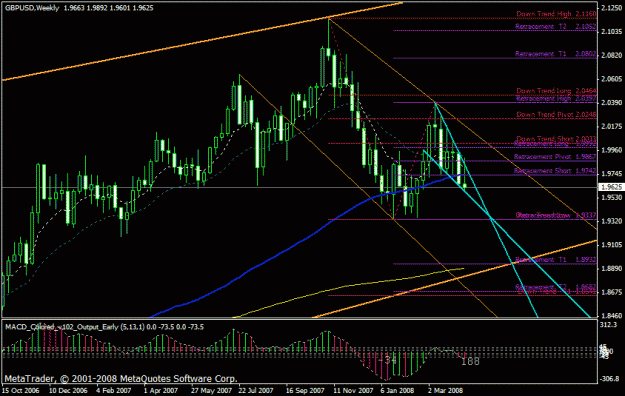Click price scale value 2.0175

(x=612, y=126)
